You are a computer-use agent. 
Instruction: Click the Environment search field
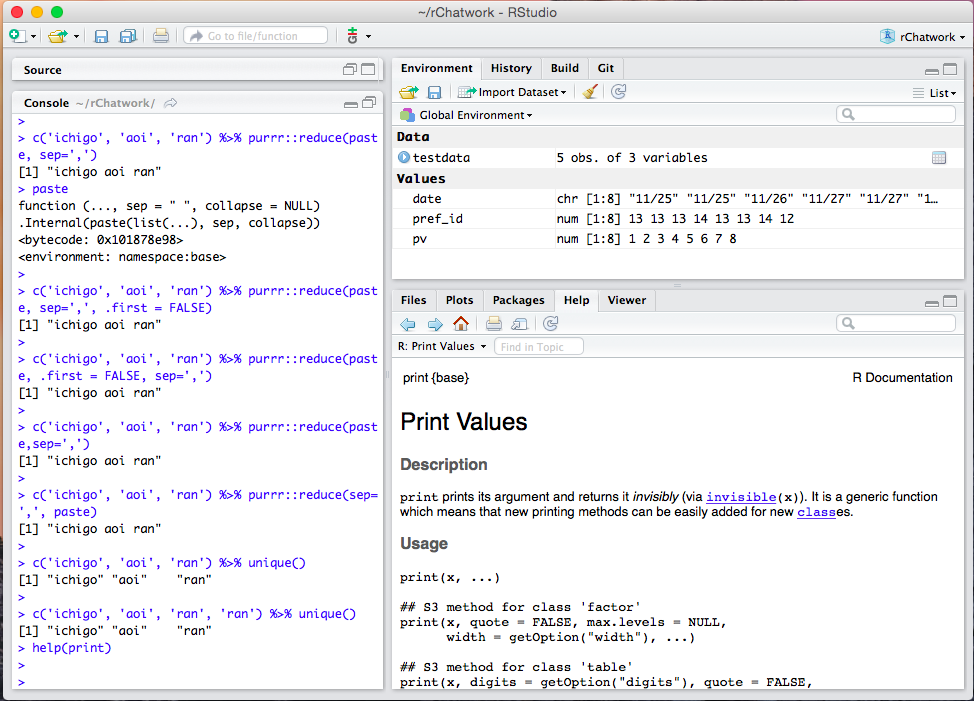896,114
